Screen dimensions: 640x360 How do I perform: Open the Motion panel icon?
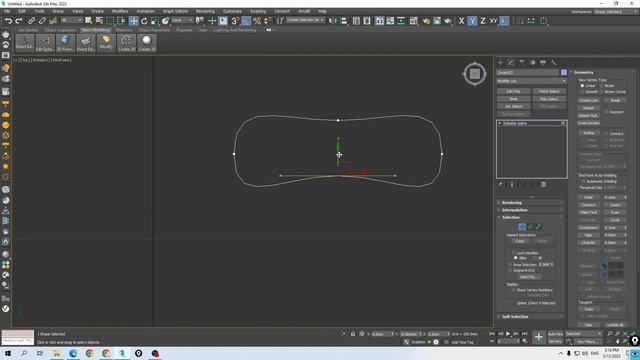coord(532,62)
